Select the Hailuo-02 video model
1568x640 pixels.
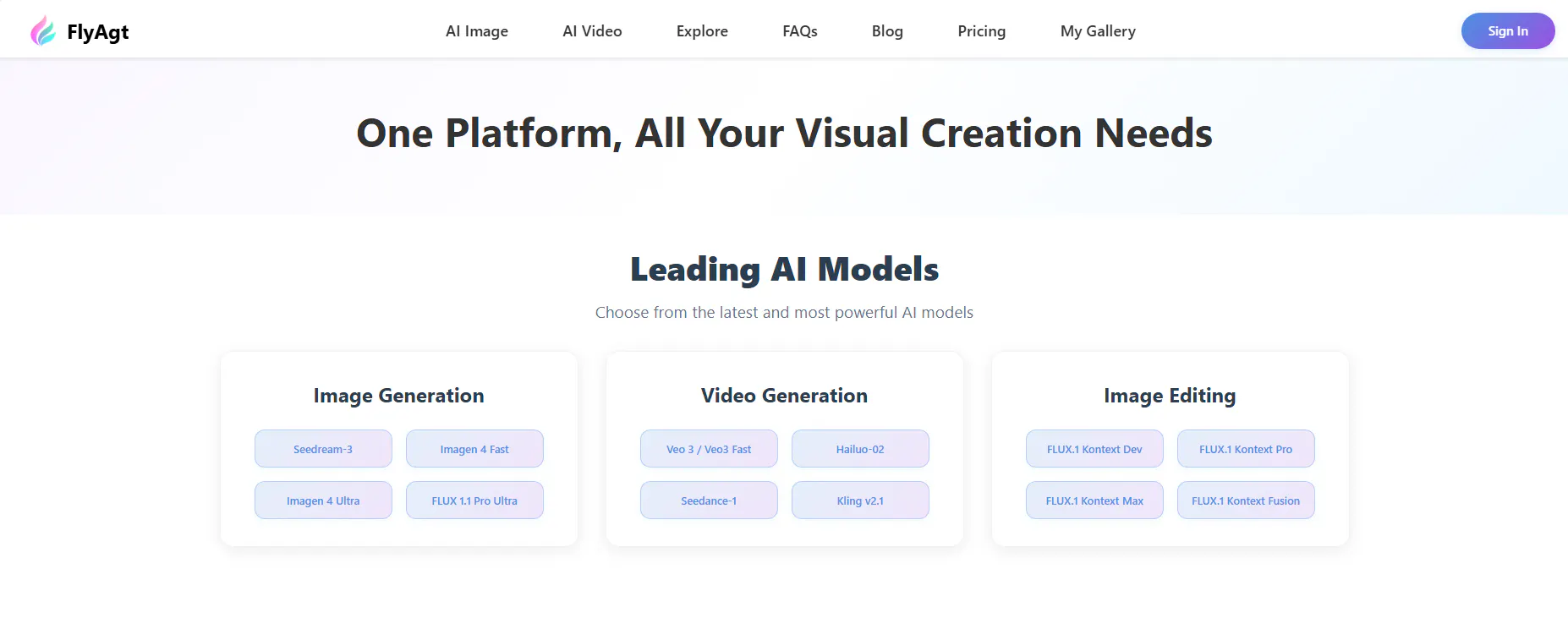click(860, 449)
